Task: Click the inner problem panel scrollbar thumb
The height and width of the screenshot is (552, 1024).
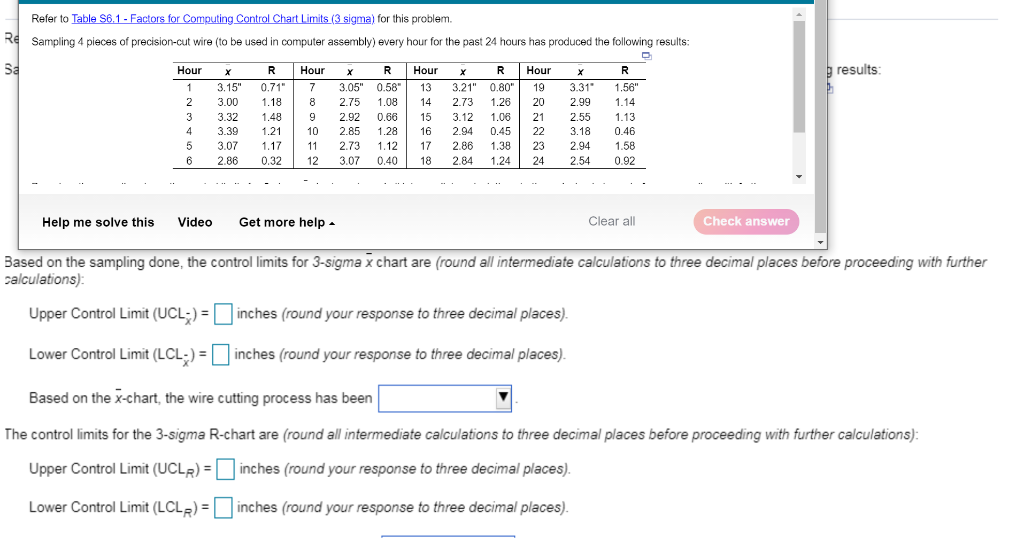Action: tap(799, 76)
